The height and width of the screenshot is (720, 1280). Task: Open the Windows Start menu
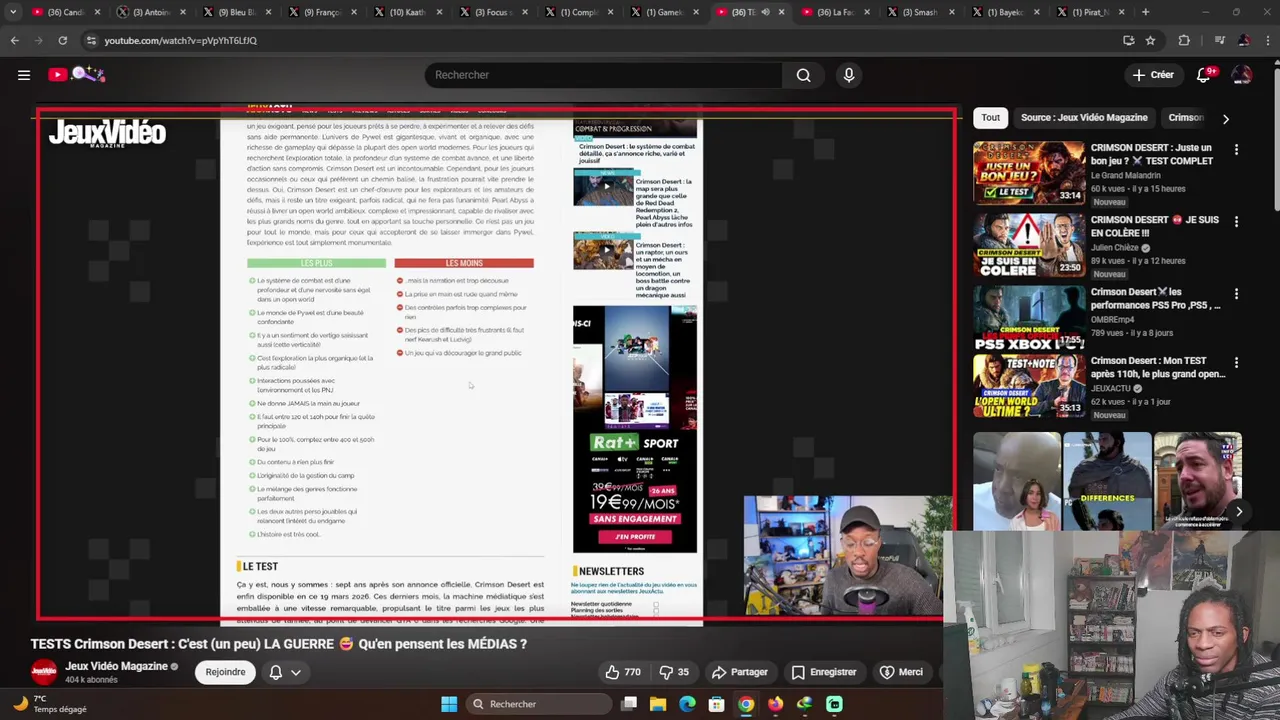coord(449,704)
